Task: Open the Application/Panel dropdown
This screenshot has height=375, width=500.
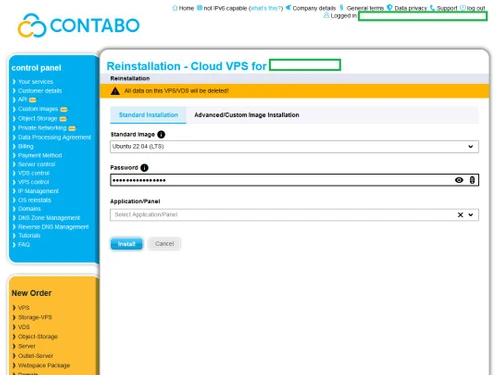Action: pos(294,215)
